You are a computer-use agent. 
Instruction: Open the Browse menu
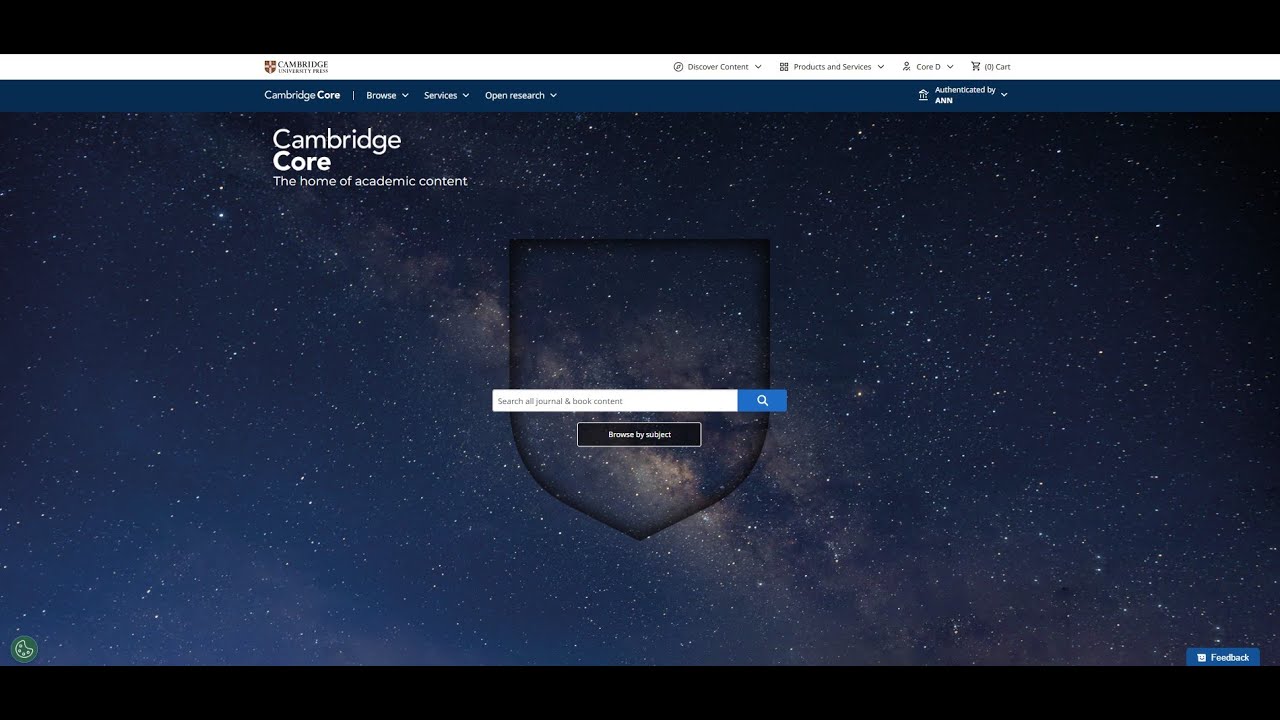388,96
